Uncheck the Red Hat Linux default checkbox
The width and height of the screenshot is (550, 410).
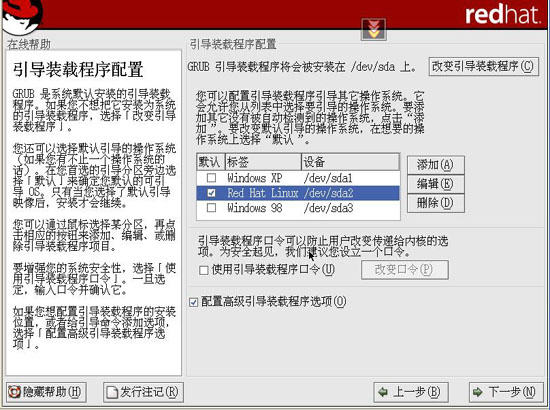pos(211,193)
